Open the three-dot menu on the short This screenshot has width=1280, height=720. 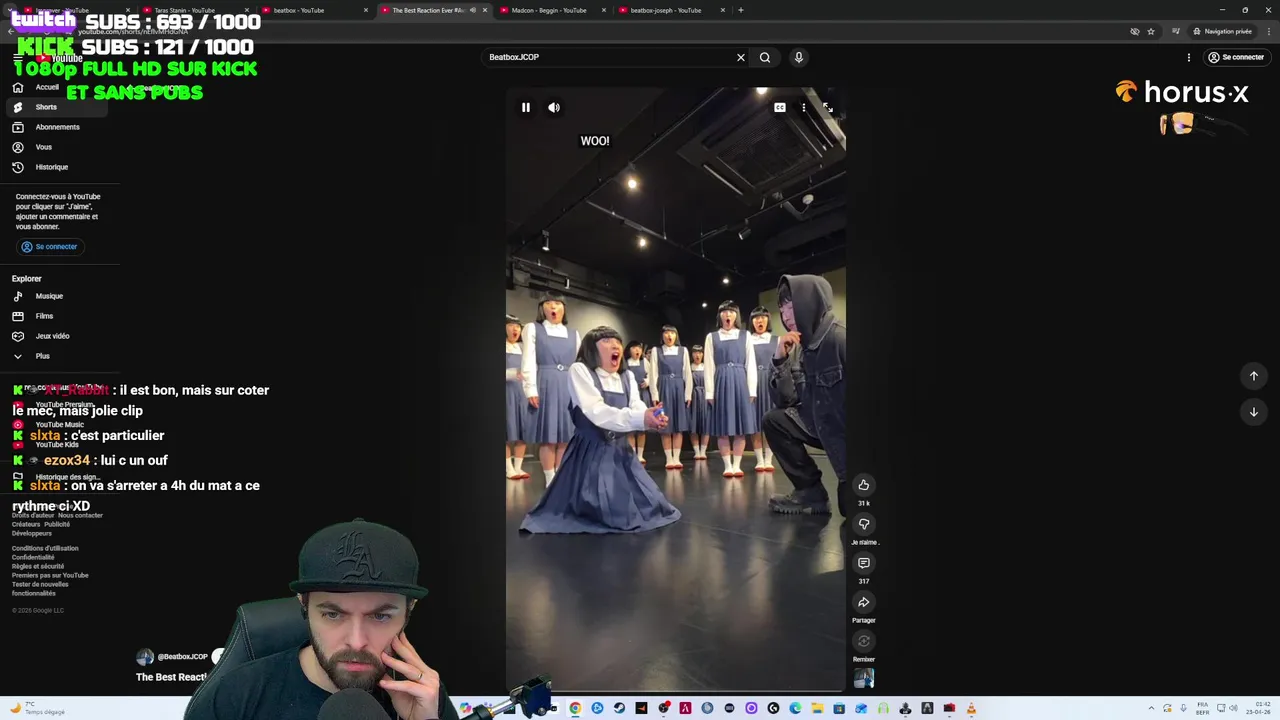(x=803, y=107)
